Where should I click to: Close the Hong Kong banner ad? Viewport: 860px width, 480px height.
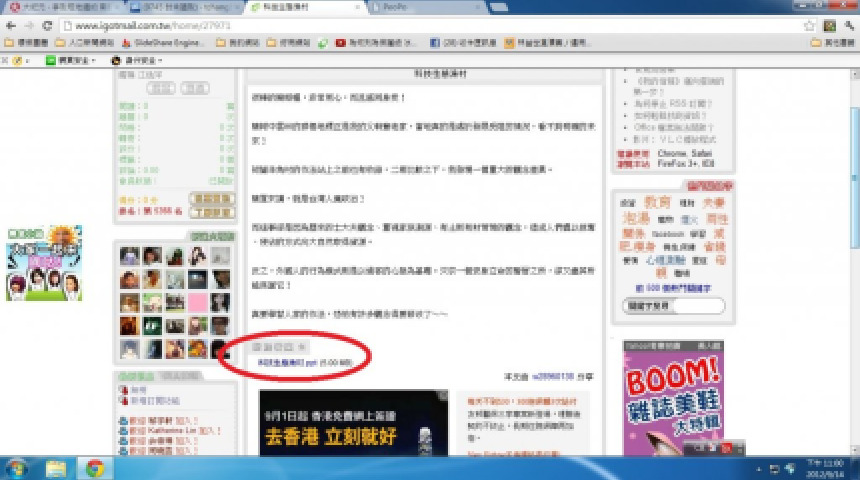coord(443,396)
